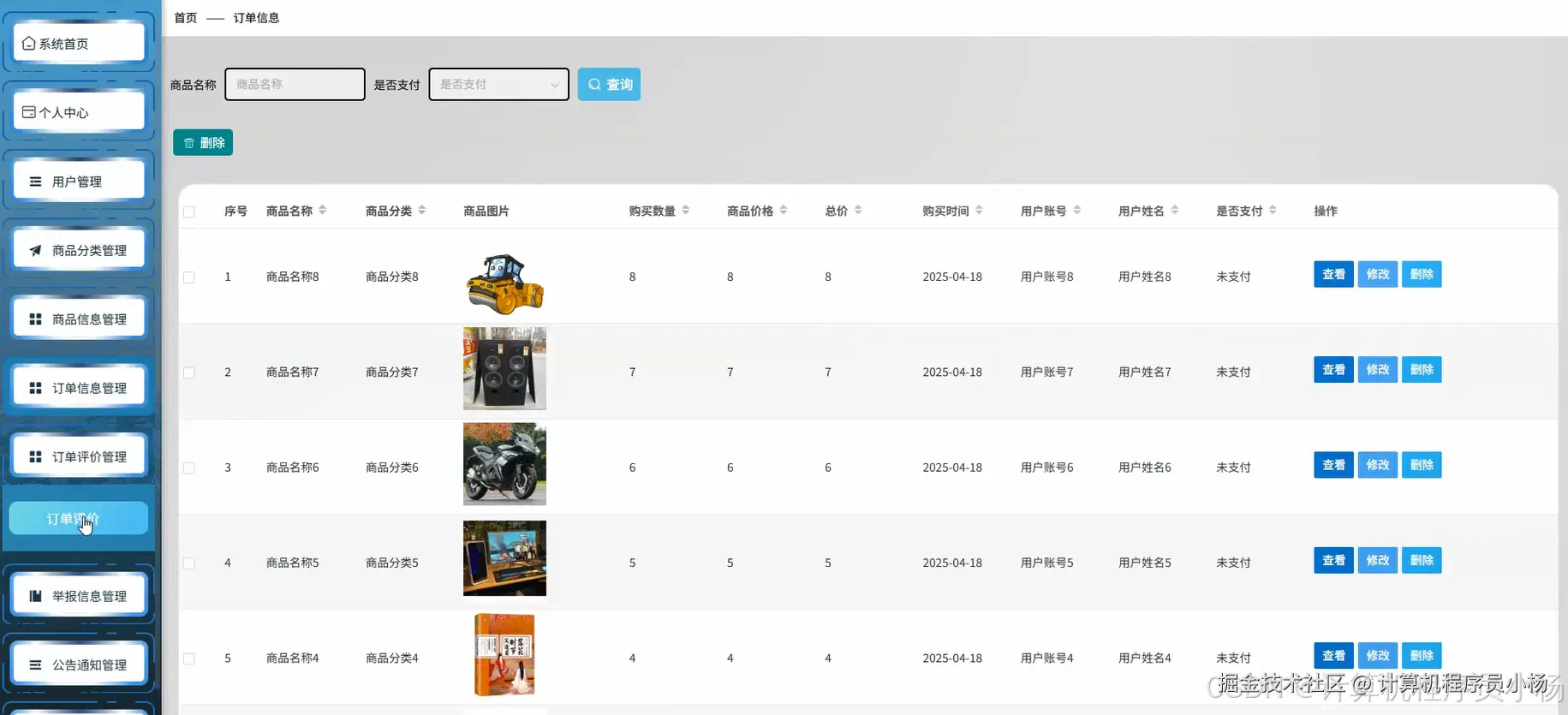Click the magnifier icon in the 查询 button
The width and height of the screenshot is (1568, 715).
pyautogui.click(x=594, y=84)
